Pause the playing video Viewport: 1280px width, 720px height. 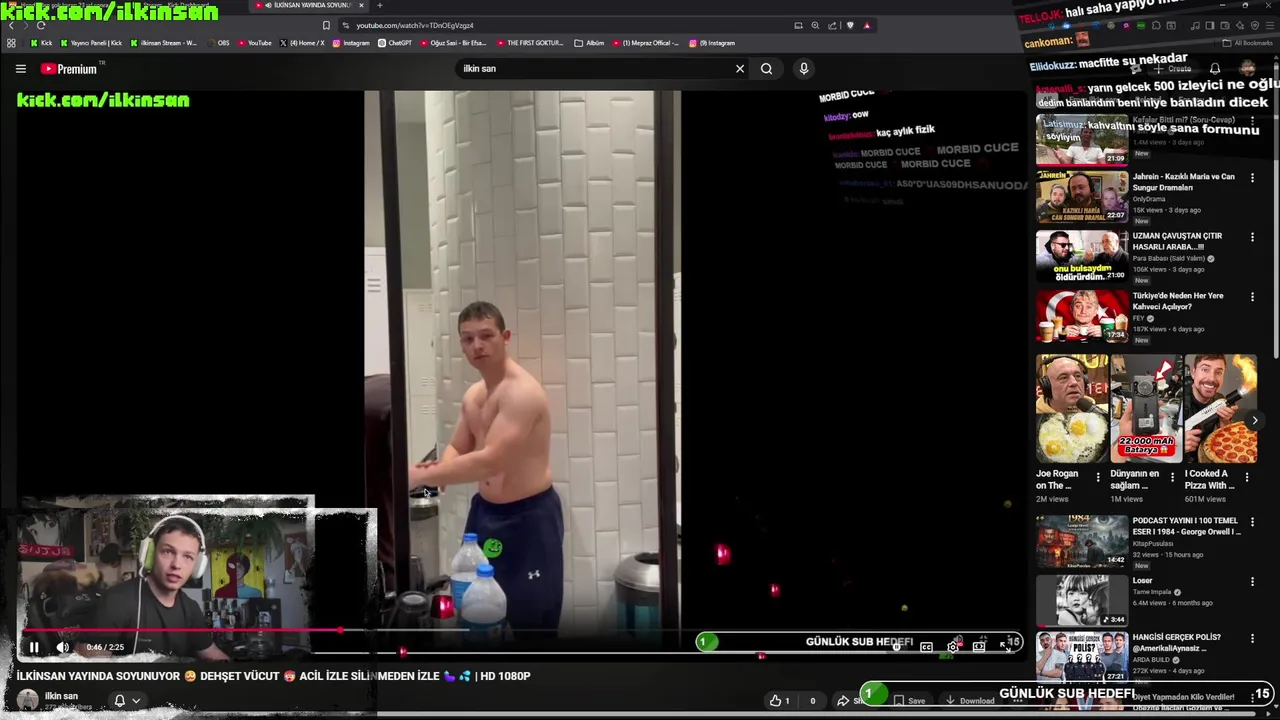click(34, 647)
